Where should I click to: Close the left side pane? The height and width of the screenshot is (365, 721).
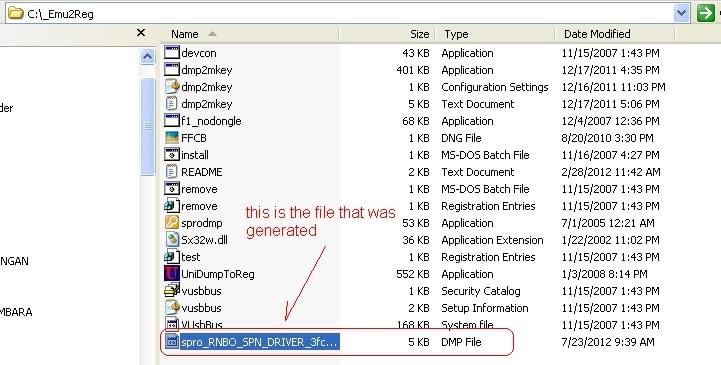click(x=141, y=33)
